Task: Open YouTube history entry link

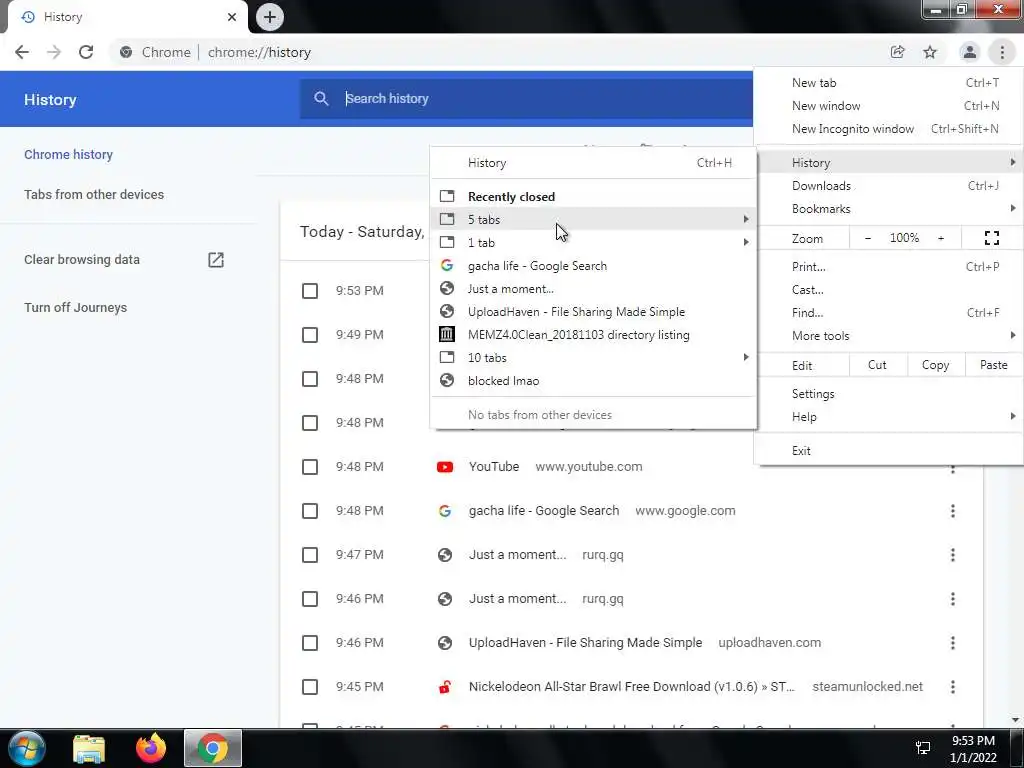Action: (494, 467)
